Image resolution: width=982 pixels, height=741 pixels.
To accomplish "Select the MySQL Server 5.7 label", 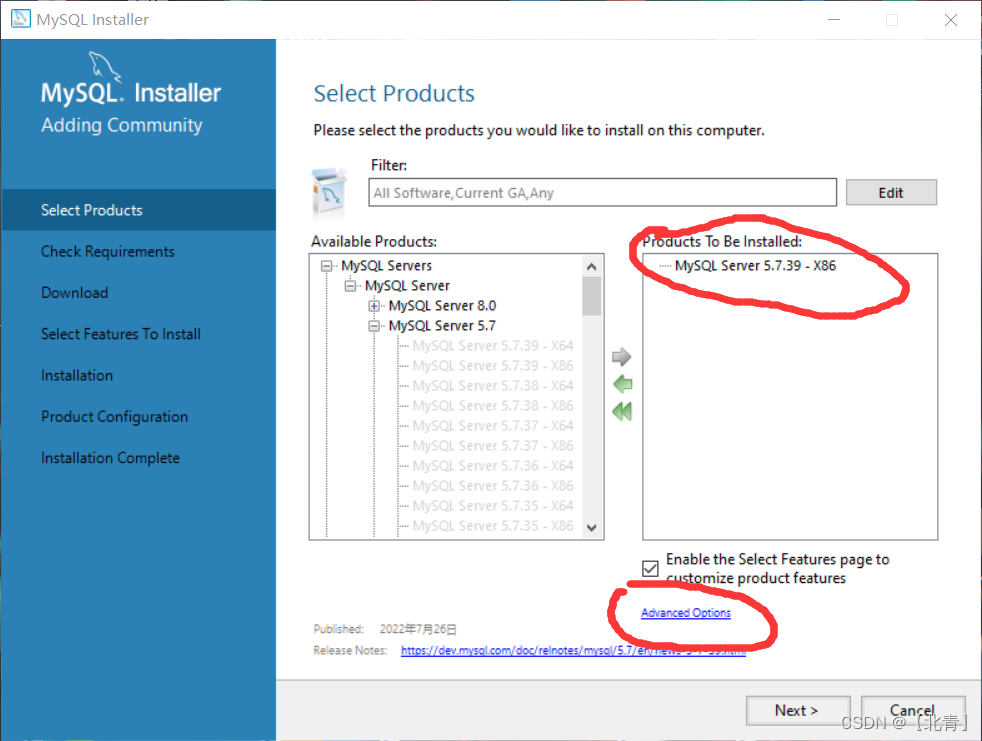I will [x=442, y=326].
